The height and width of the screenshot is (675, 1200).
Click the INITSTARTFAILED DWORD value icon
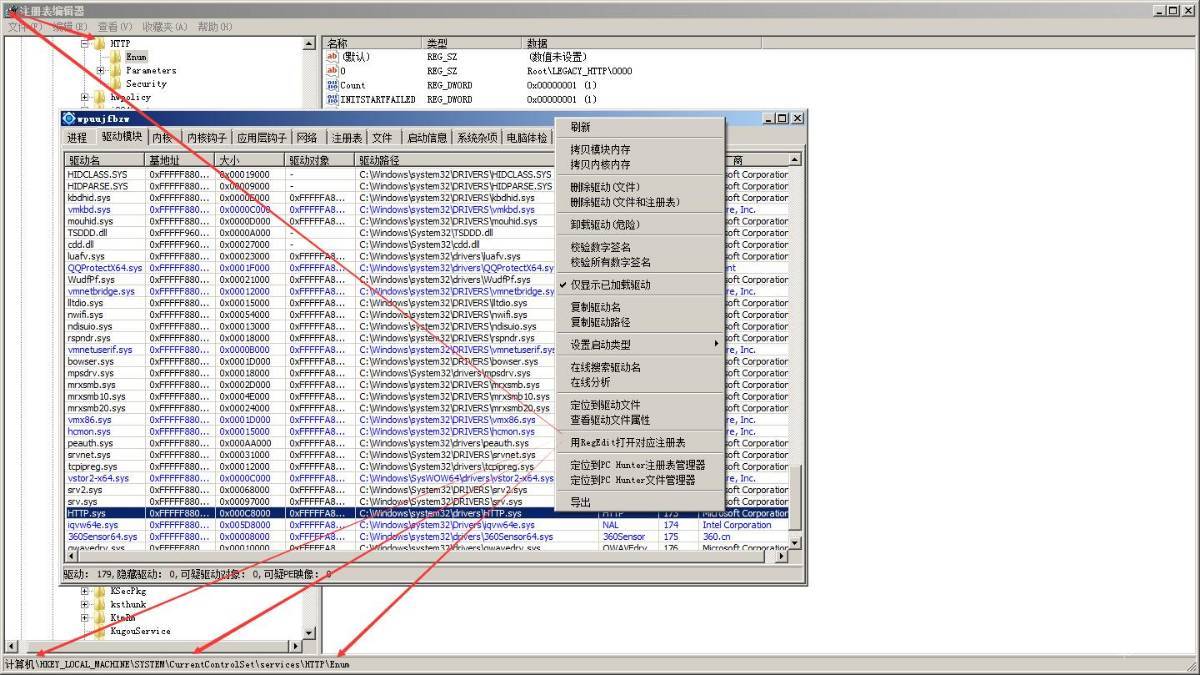tap(332, 99)
